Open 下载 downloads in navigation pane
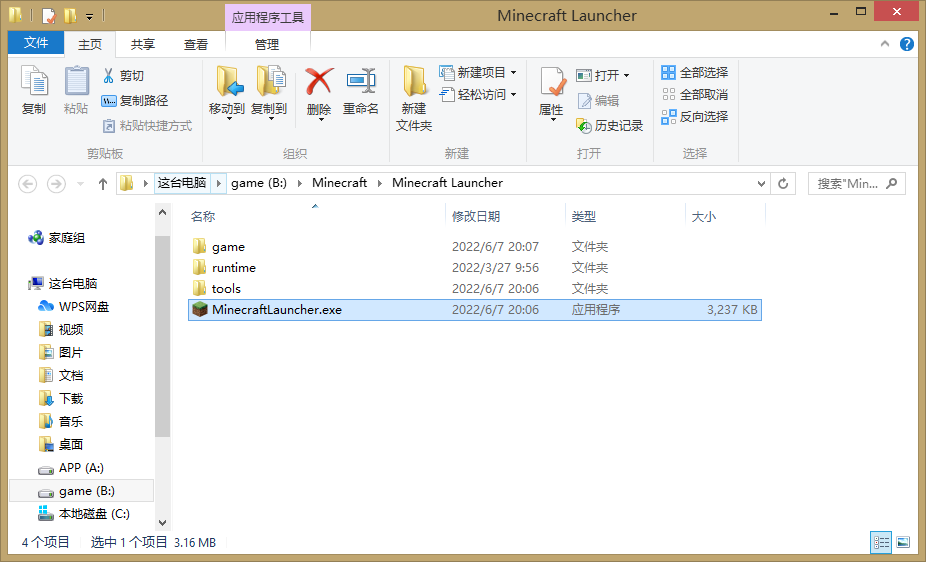This screenshot has width=926, height=562. [x=61, y=398]
